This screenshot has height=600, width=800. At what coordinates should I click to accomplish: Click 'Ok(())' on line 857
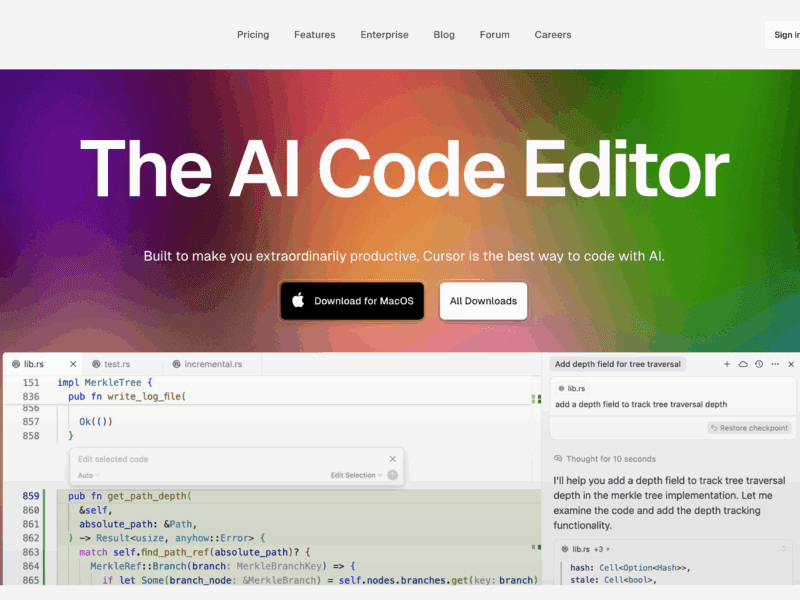pyautogui.click(x=95, y=421)
